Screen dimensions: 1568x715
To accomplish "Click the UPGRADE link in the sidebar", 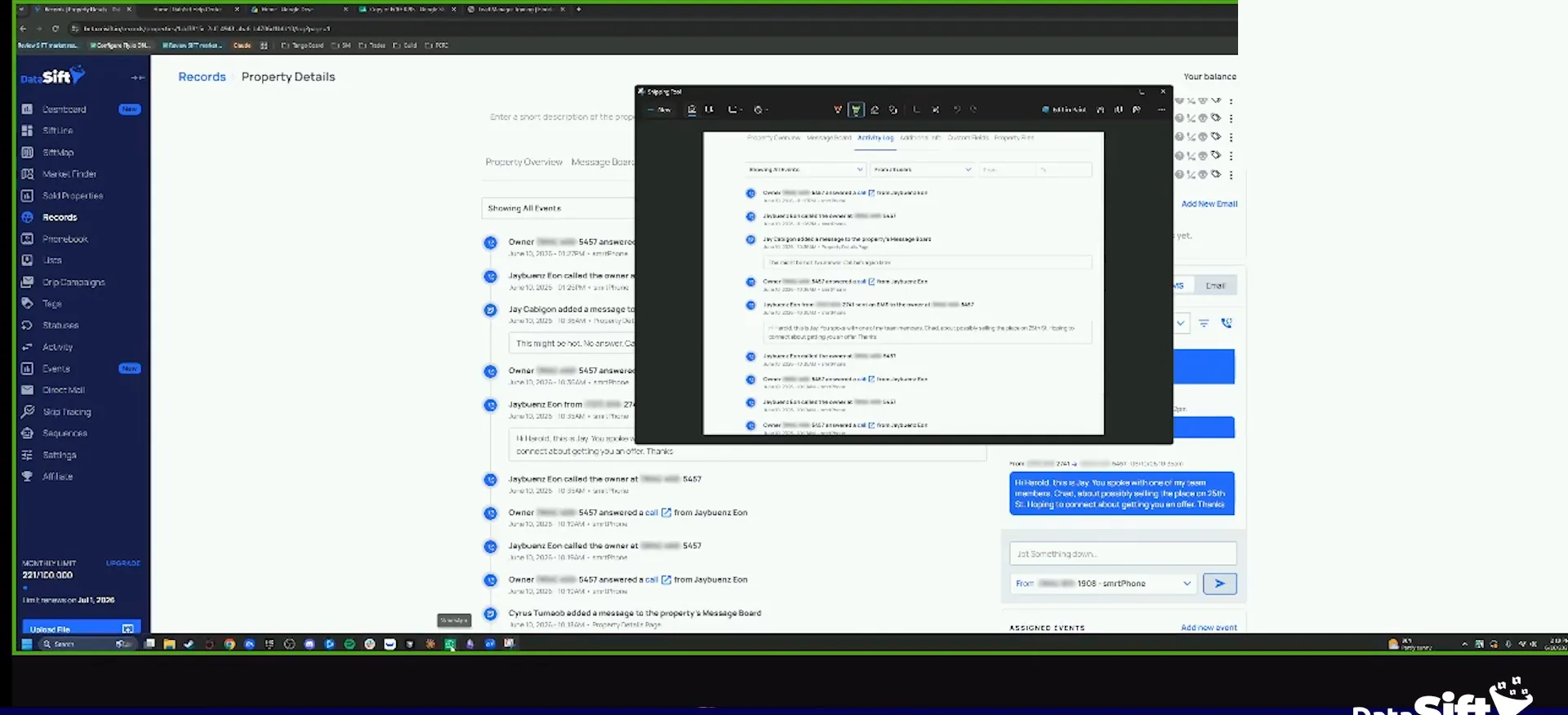I will pos(123,563).
